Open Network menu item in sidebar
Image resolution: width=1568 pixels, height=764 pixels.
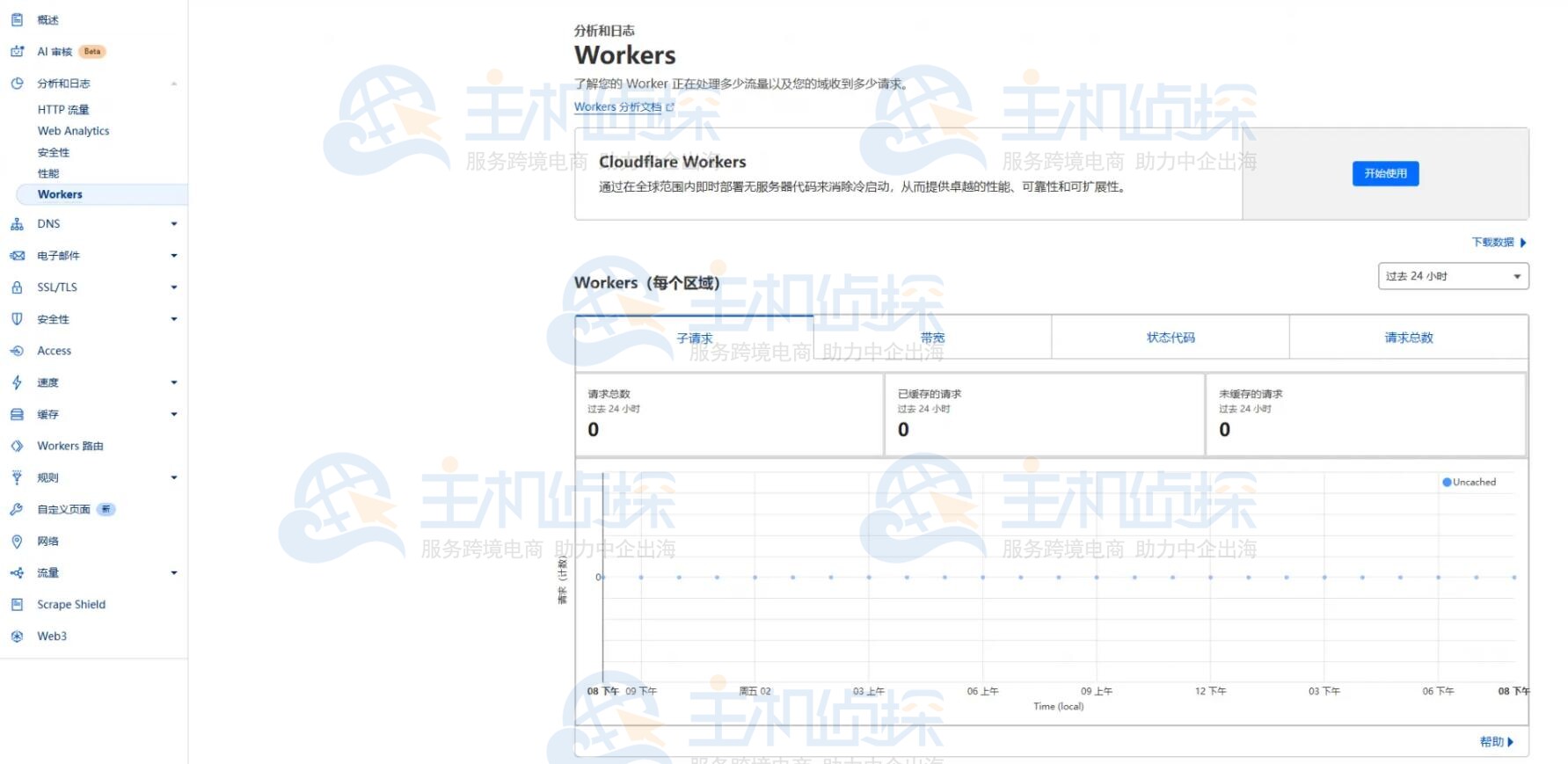48,541
